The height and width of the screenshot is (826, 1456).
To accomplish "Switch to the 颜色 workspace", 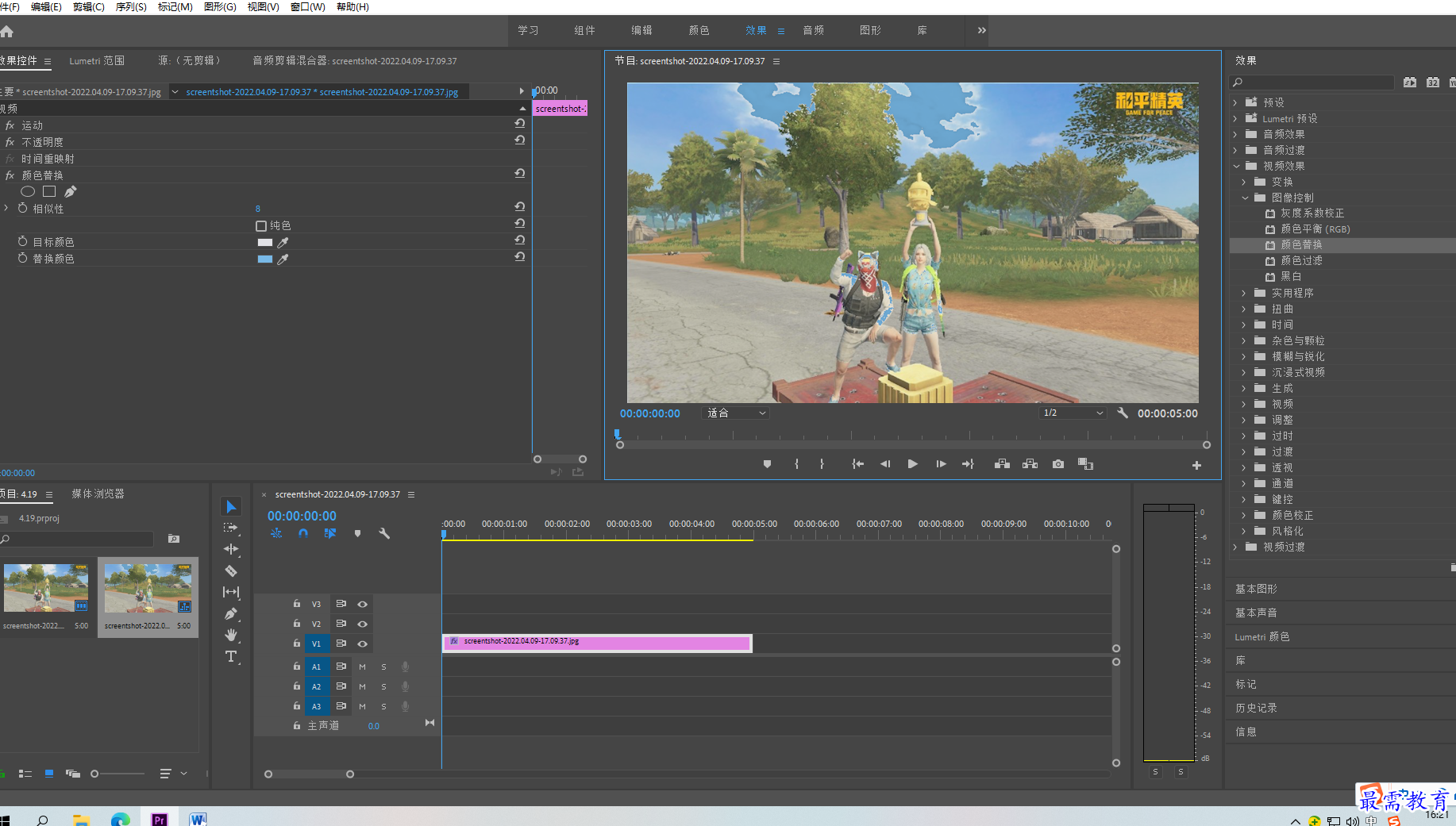I will (x=699, y=30).
